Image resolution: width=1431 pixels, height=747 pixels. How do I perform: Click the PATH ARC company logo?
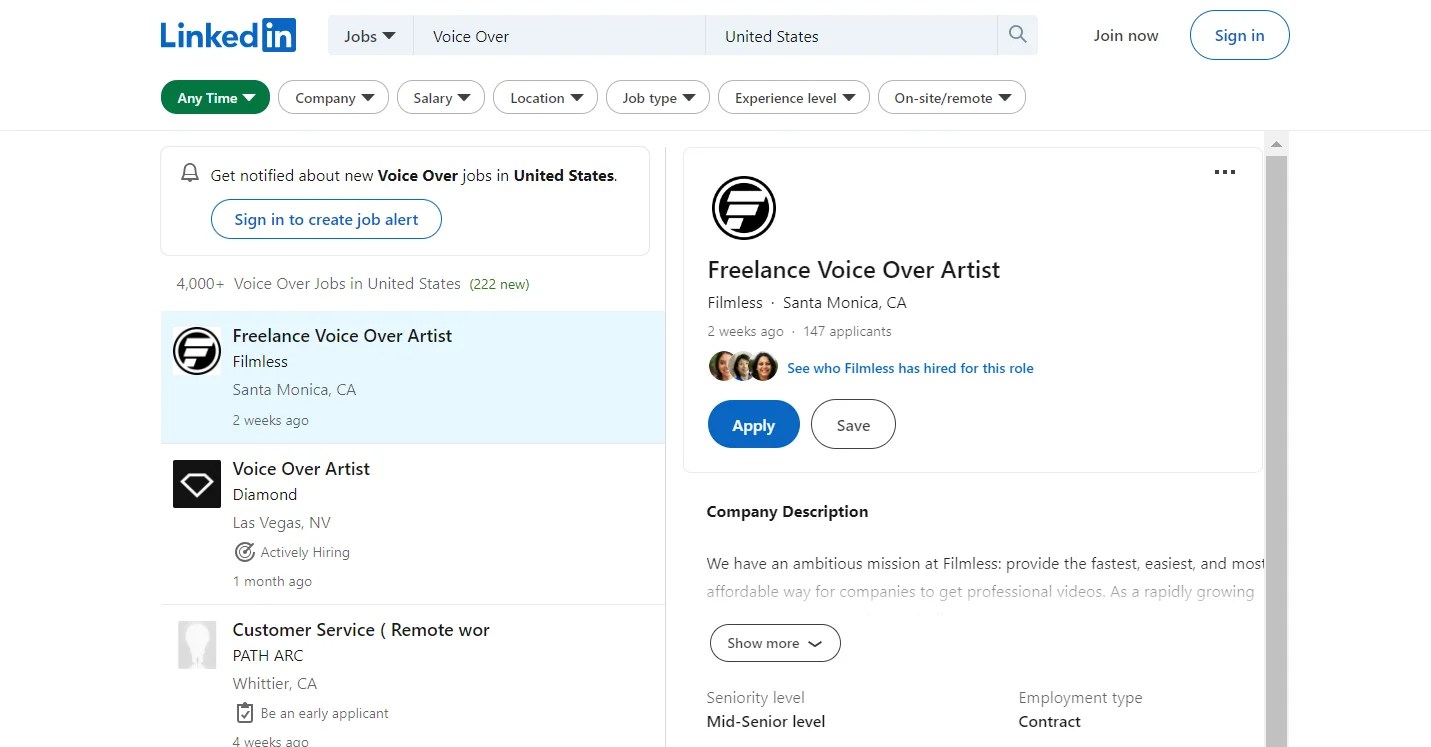click(197, 645)
